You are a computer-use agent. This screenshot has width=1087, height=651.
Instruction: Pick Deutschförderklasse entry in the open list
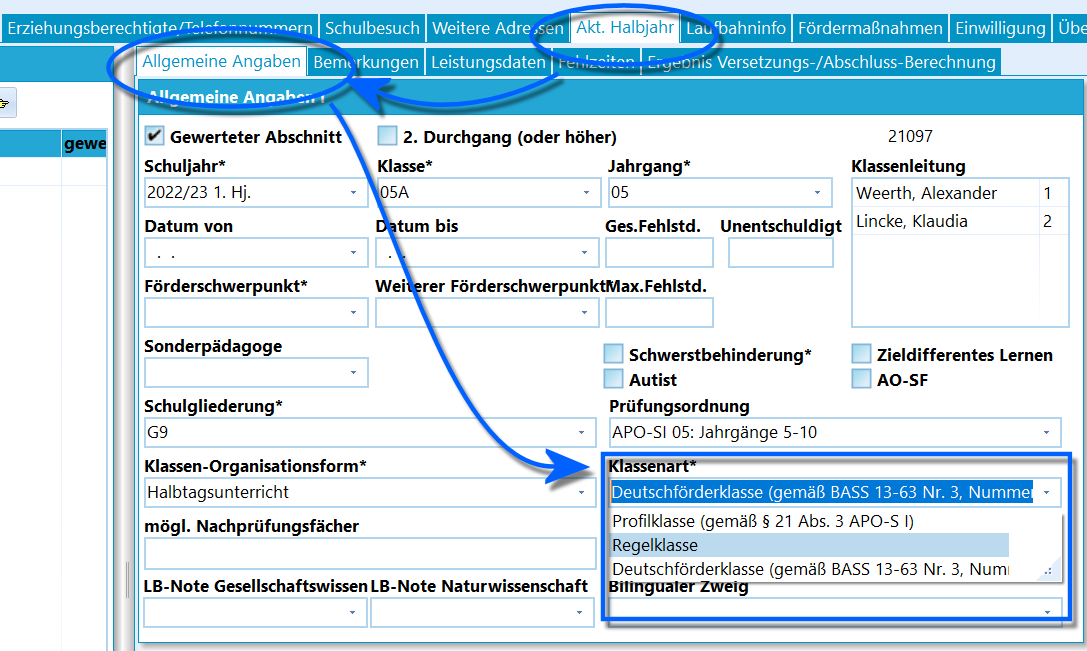810,569
